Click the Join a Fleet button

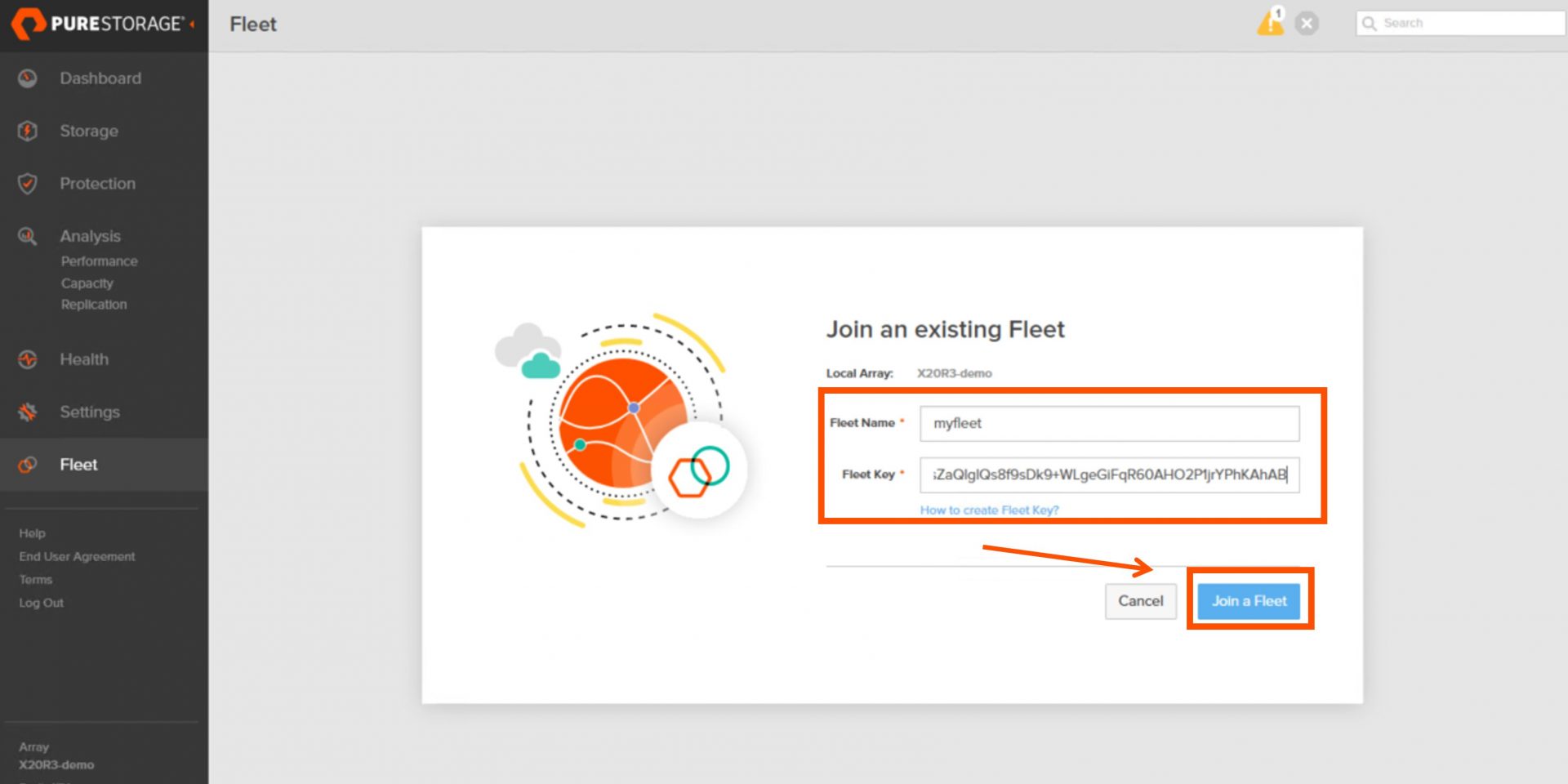1249,601
